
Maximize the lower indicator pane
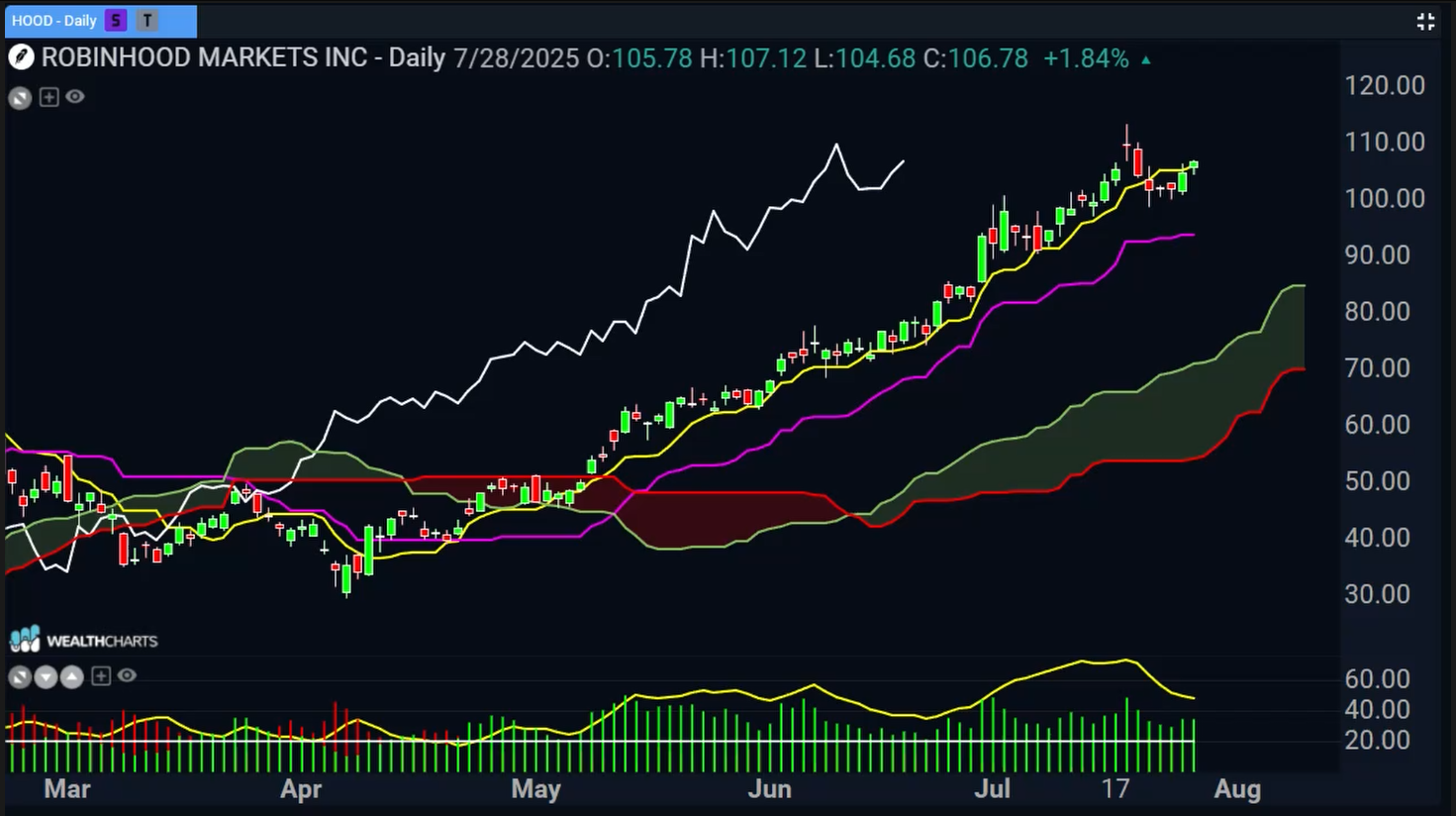[x=20, y=676]
